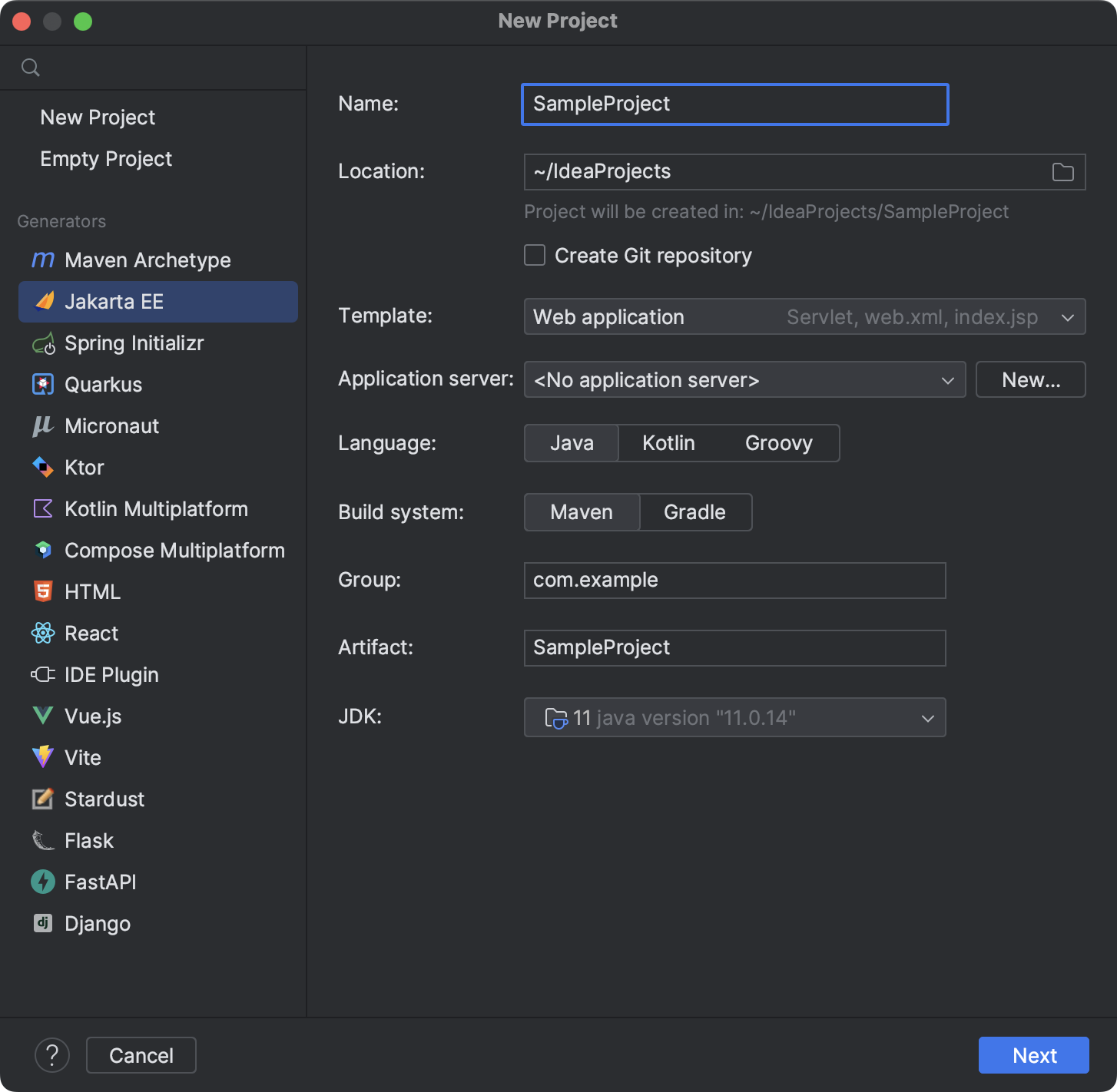Click the Micronaut generator icon
Image resolution: width=1117 pixels, height=1092 pixels.
[x=43, y=425]
